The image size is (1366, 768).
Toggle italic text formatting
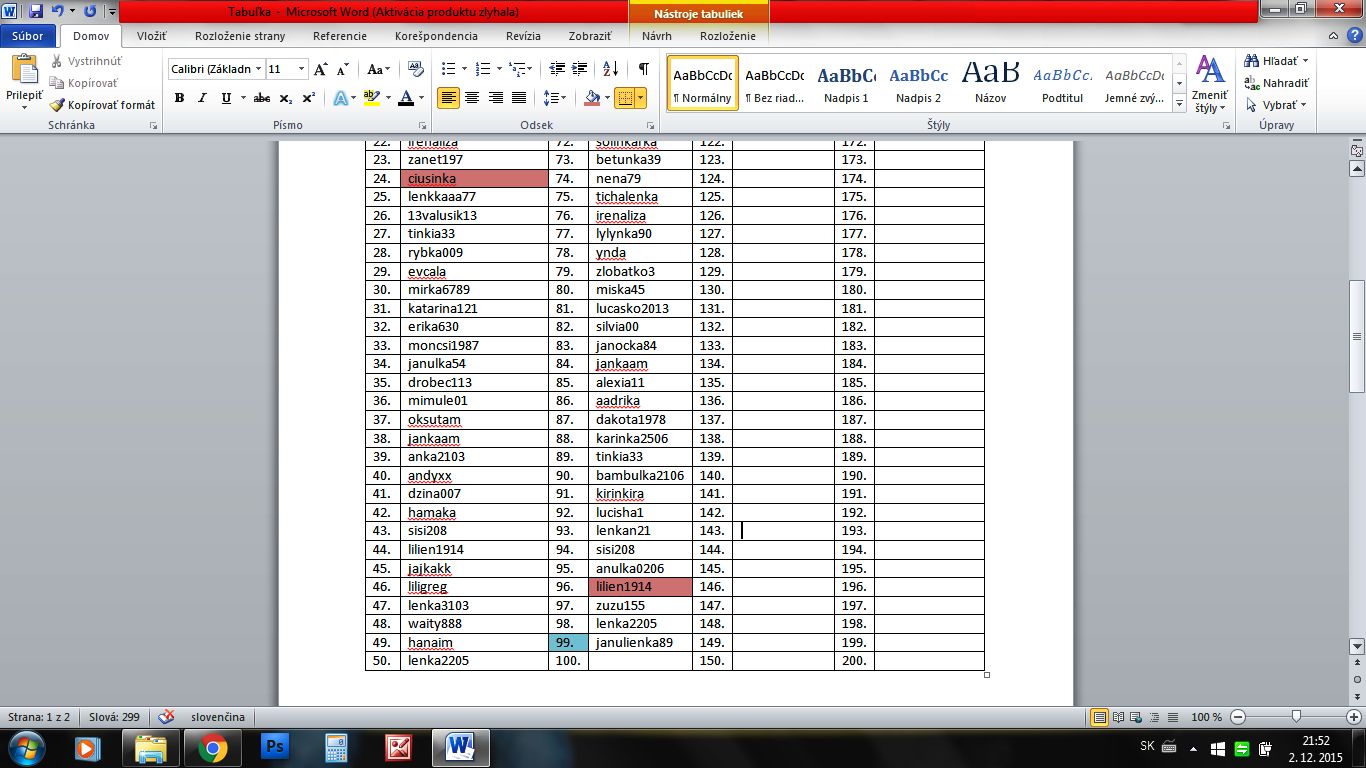click(x=203, y=98)
